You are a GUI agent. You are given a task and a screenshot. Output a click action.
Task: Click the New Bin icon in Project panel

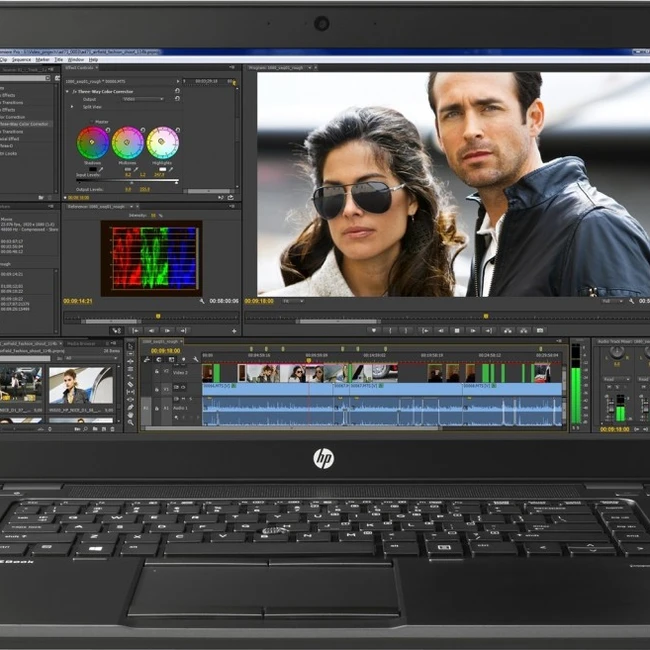pos(95,429)
